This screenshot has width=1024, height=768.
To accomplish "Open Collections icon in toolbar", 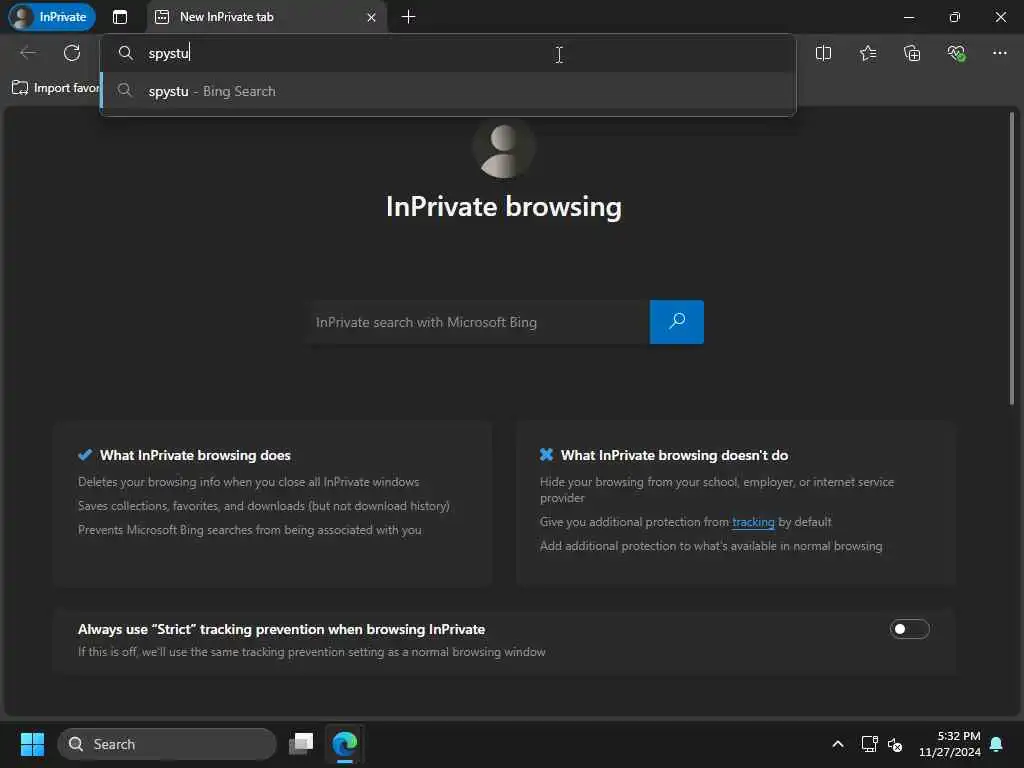I will pyautogui.click(x=912, y=54).
